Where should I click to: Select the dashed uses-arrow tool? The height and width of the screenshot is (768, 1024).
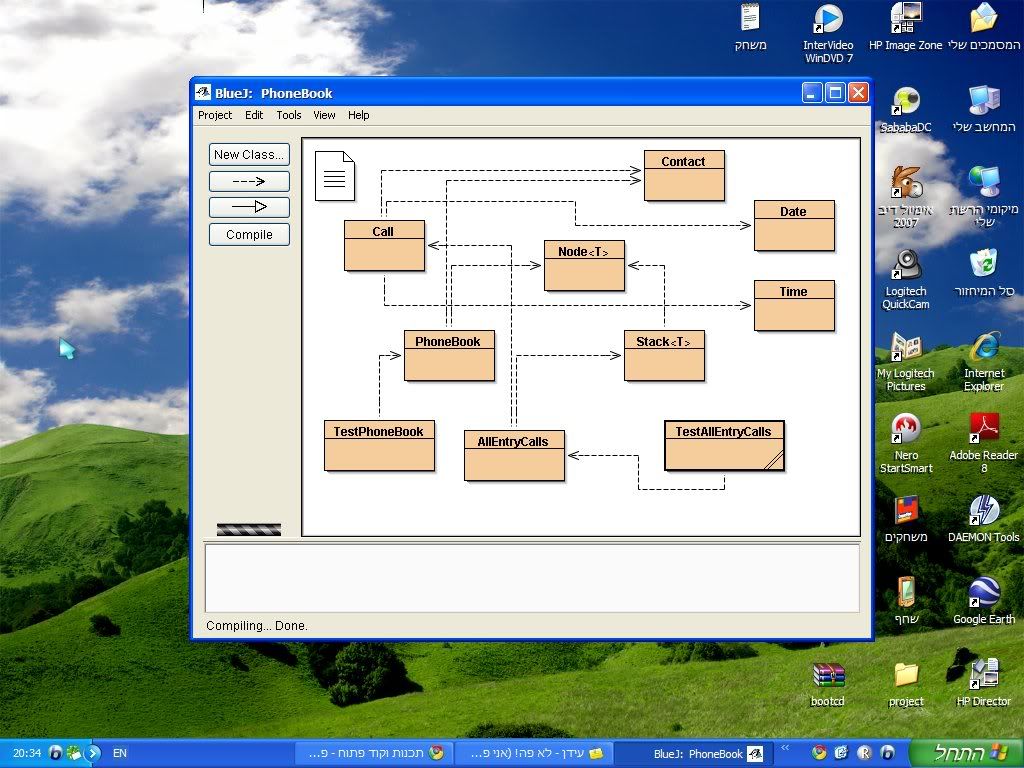click(249, 181)
